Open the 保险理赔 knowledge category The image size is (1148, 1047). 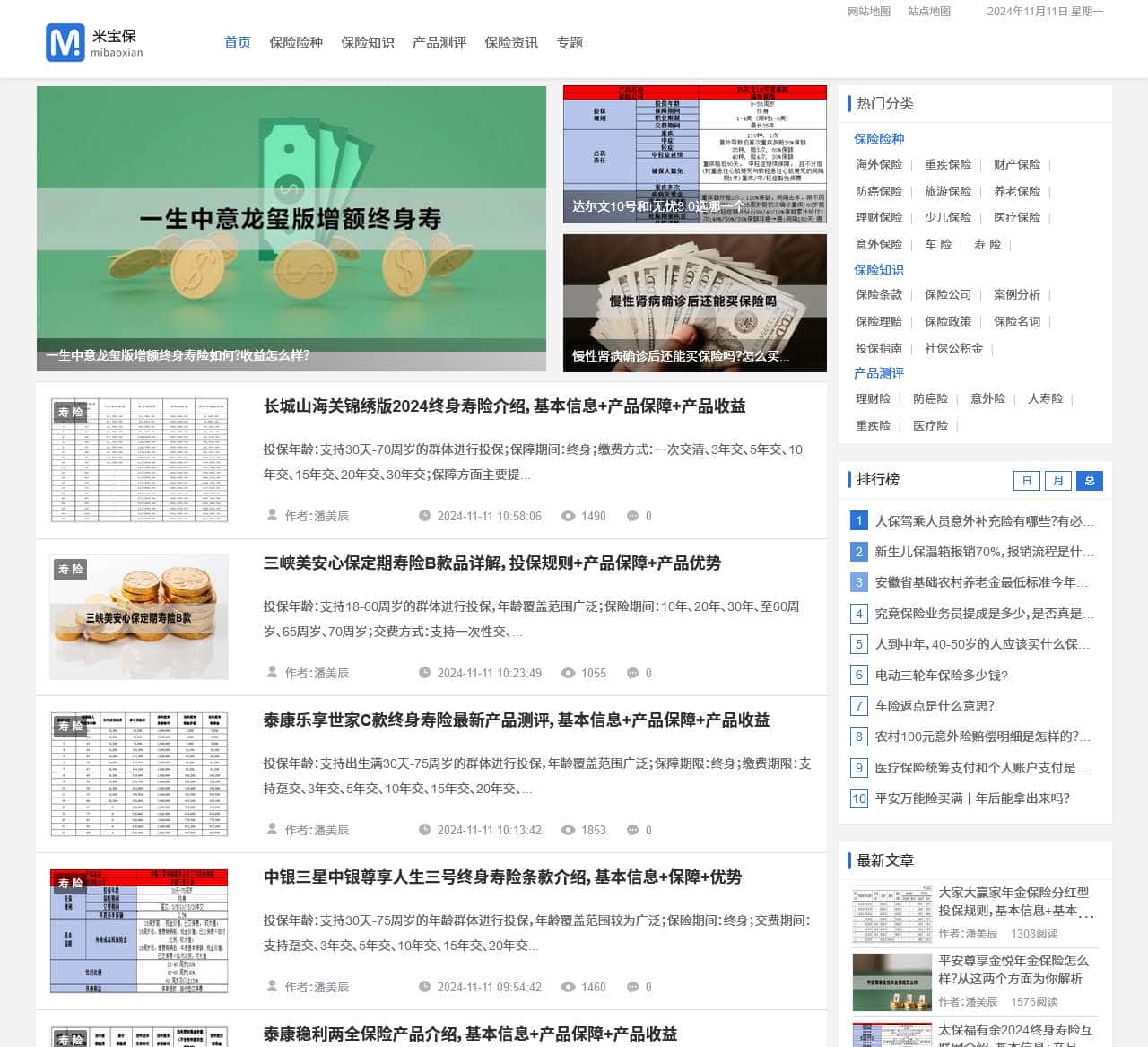click(x=879, y=321)
